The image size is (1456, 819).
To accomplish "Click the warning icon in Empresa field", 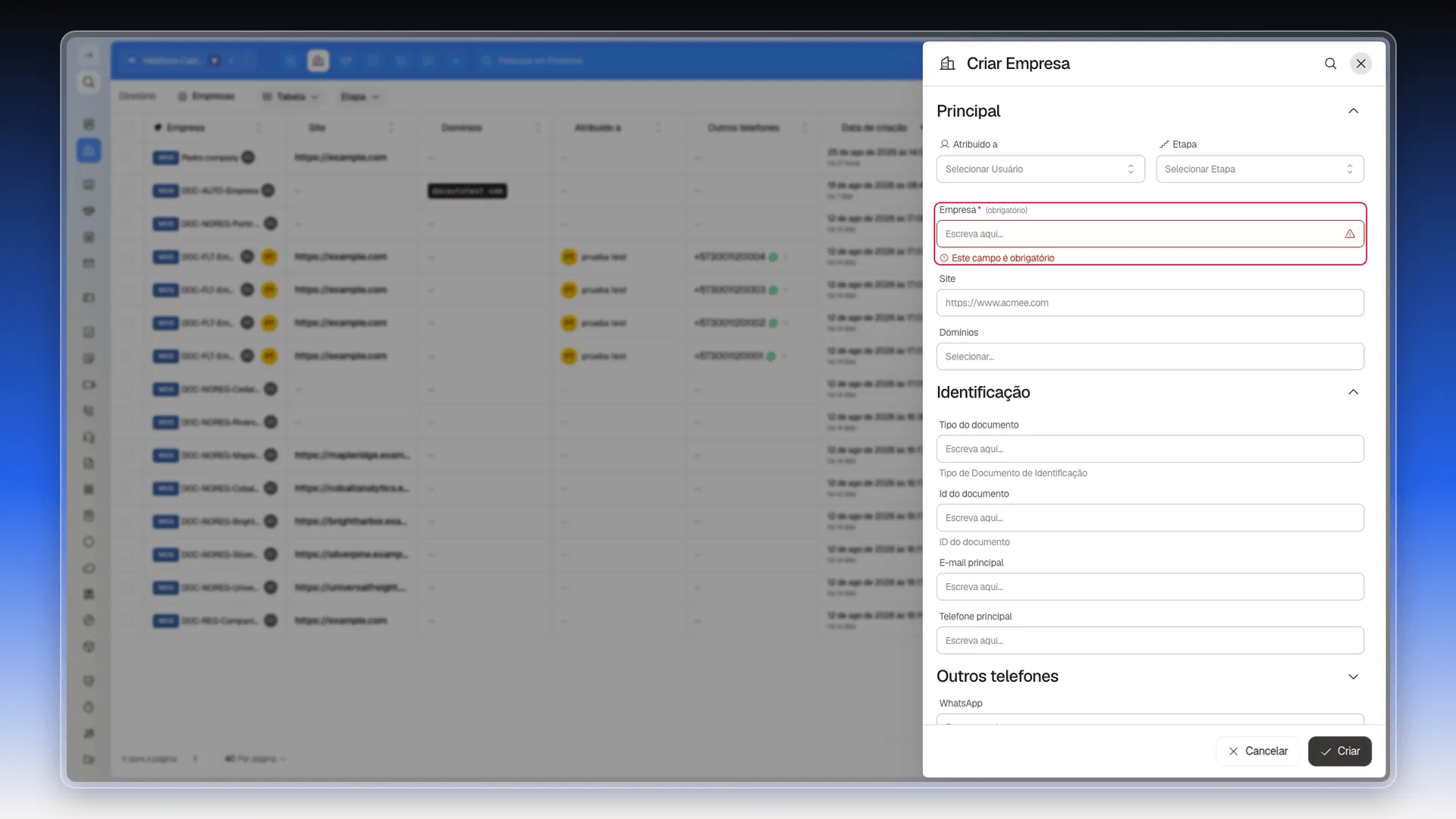I will 1350,234.
